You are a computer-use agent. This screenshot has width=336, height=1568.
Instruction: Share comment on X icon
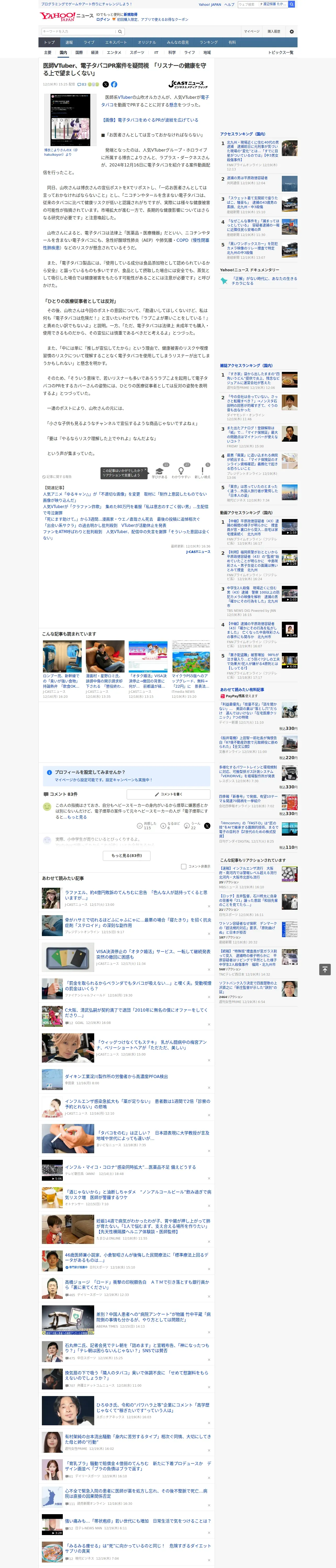(x=207, y=826)
